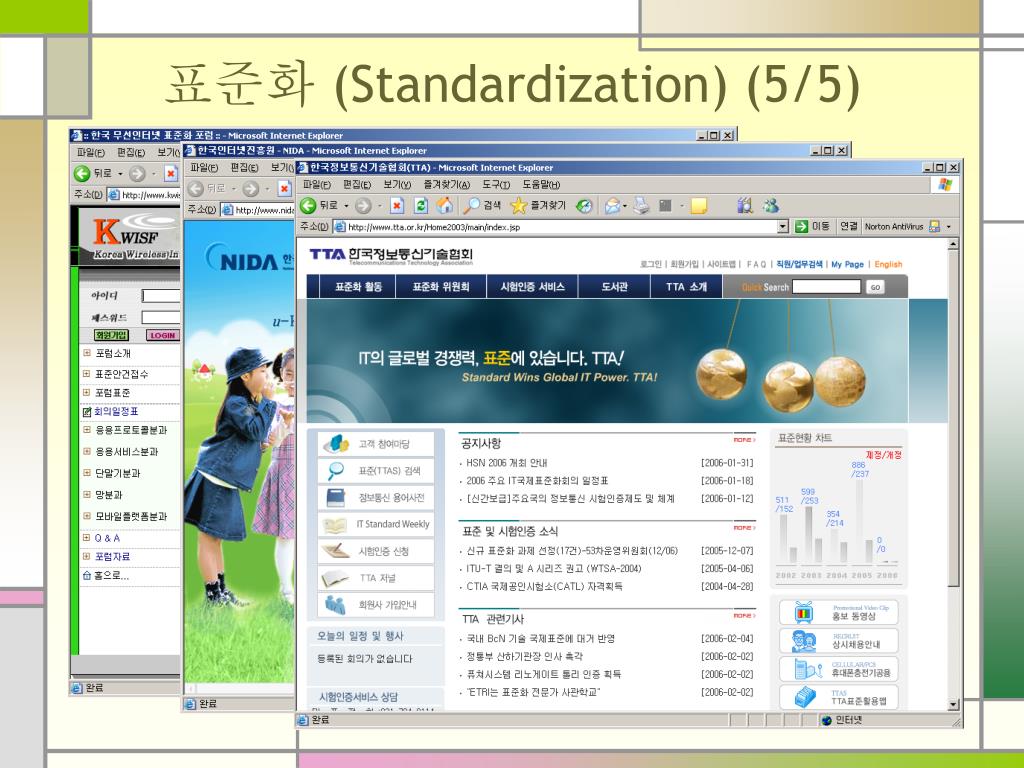The height and width of the screenshot is (768, 1024).
Task: Click the 검색 search icon in TTA toolbar
Action: 472,206
